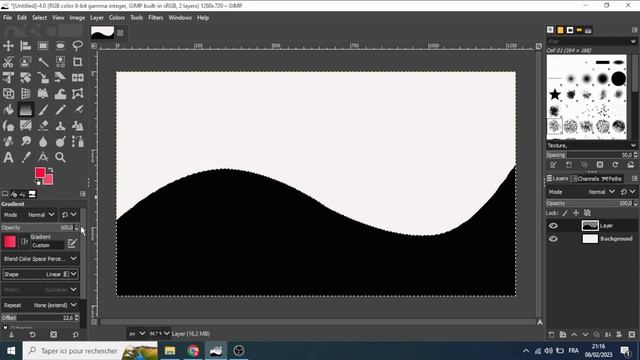Select the 3D Transform cube tool
Screen dimensions: 640x360
click(8, 93)
